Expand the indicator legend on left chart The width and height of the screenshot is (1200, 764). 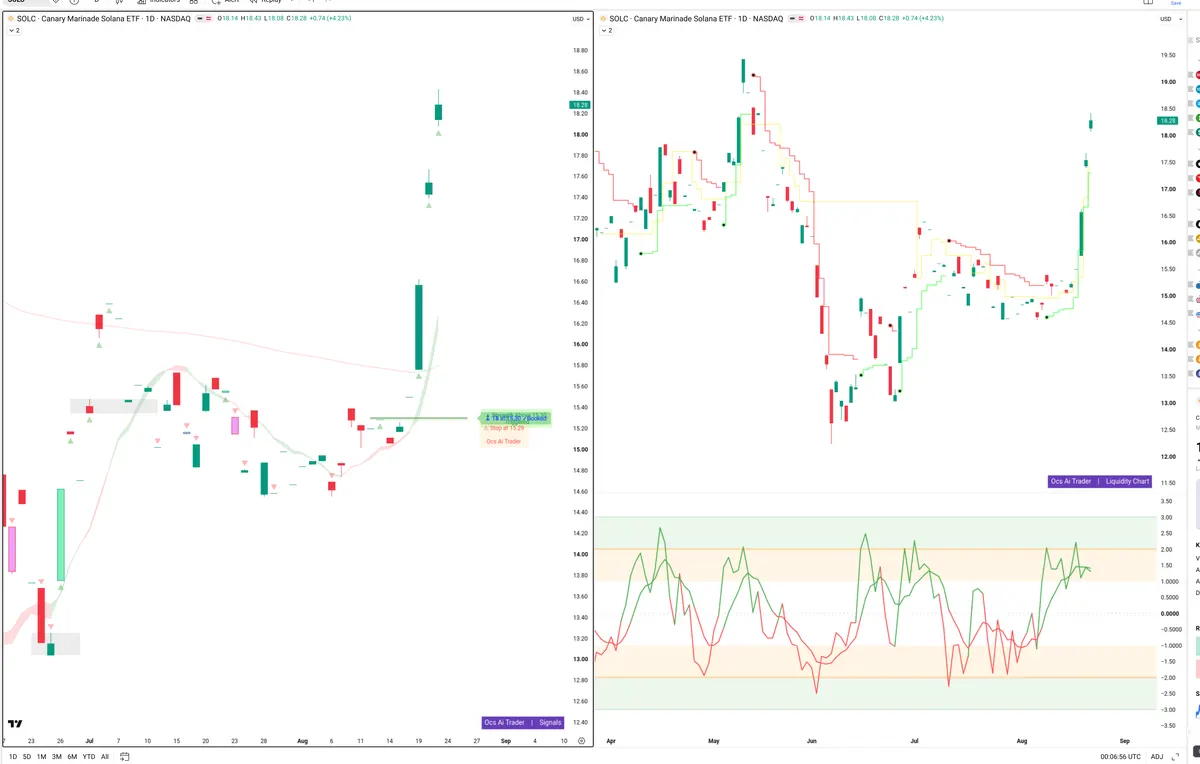coord(14,30)
